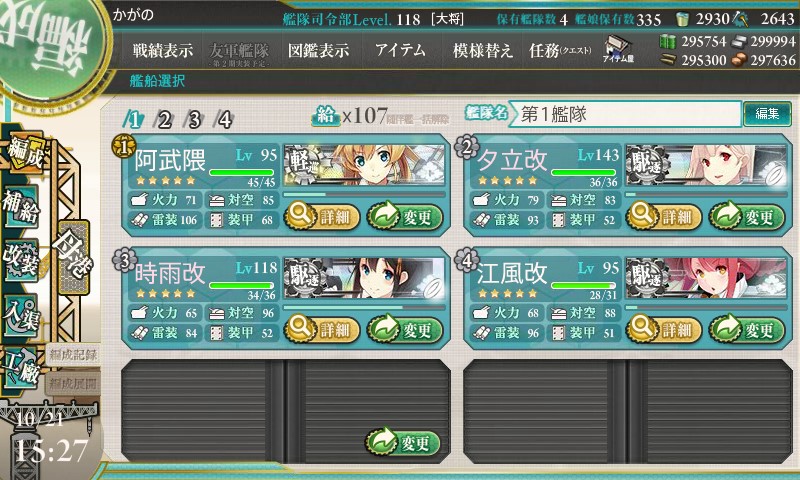Click the アイテム屋 item shop icon

coord(618,49)
